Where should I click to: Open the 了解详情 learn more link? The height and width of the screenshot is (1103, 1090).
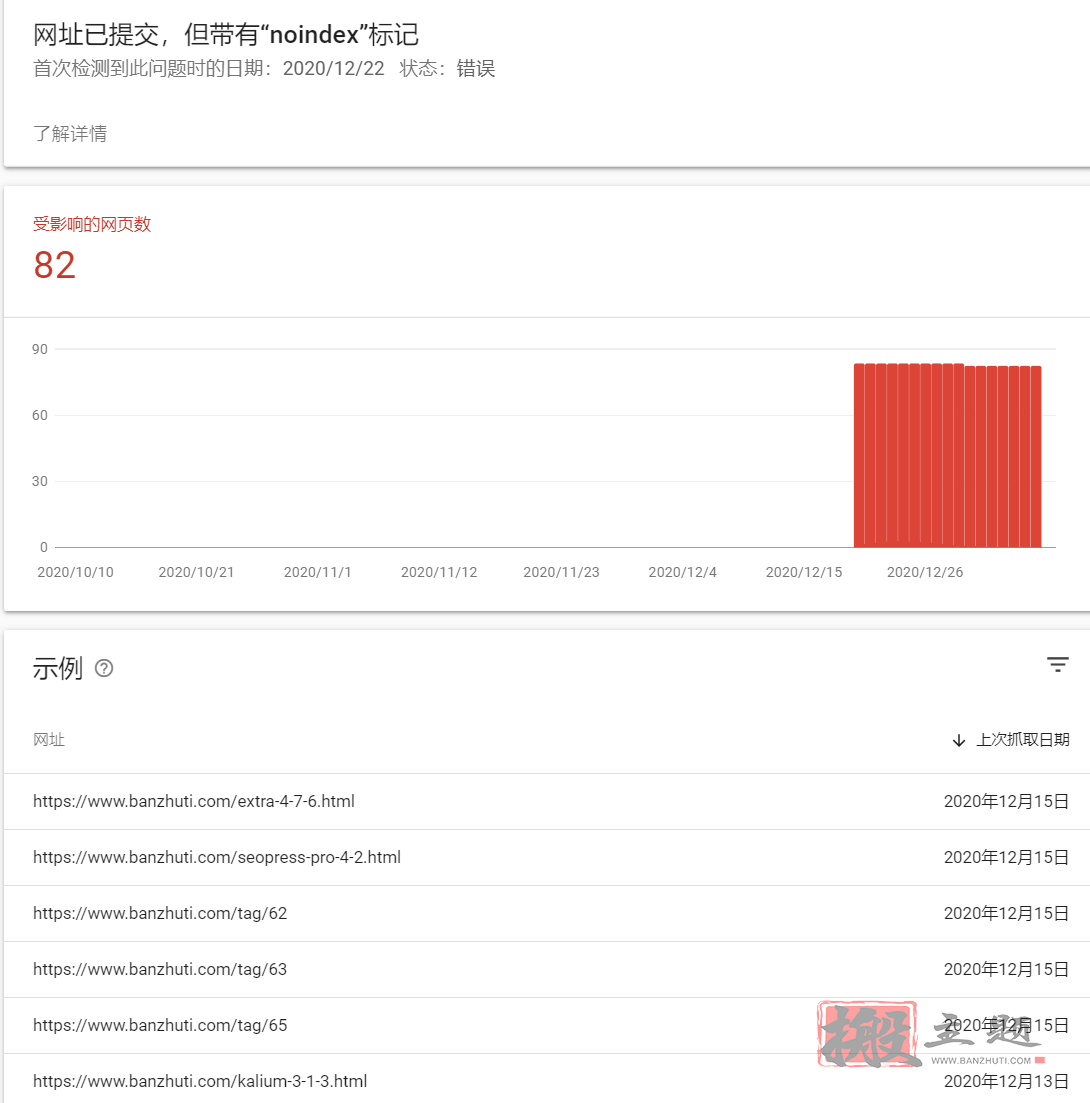click(70, 133)
